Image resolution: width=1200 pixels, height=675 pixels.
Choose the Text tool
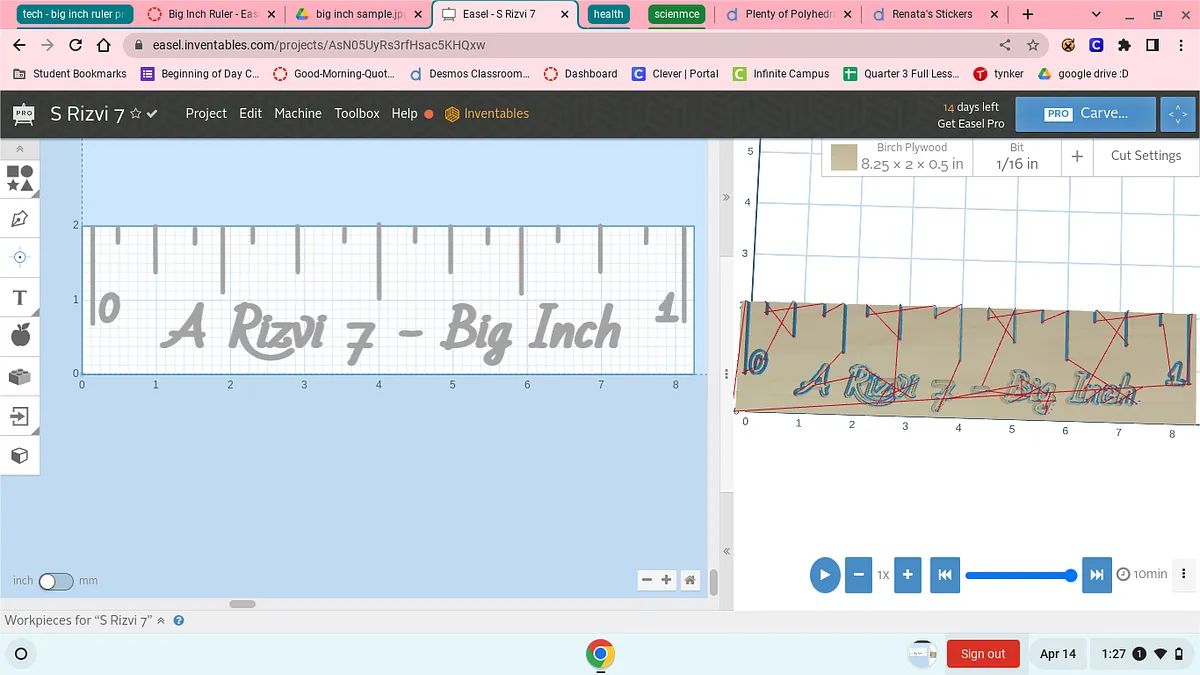[20, 298]
